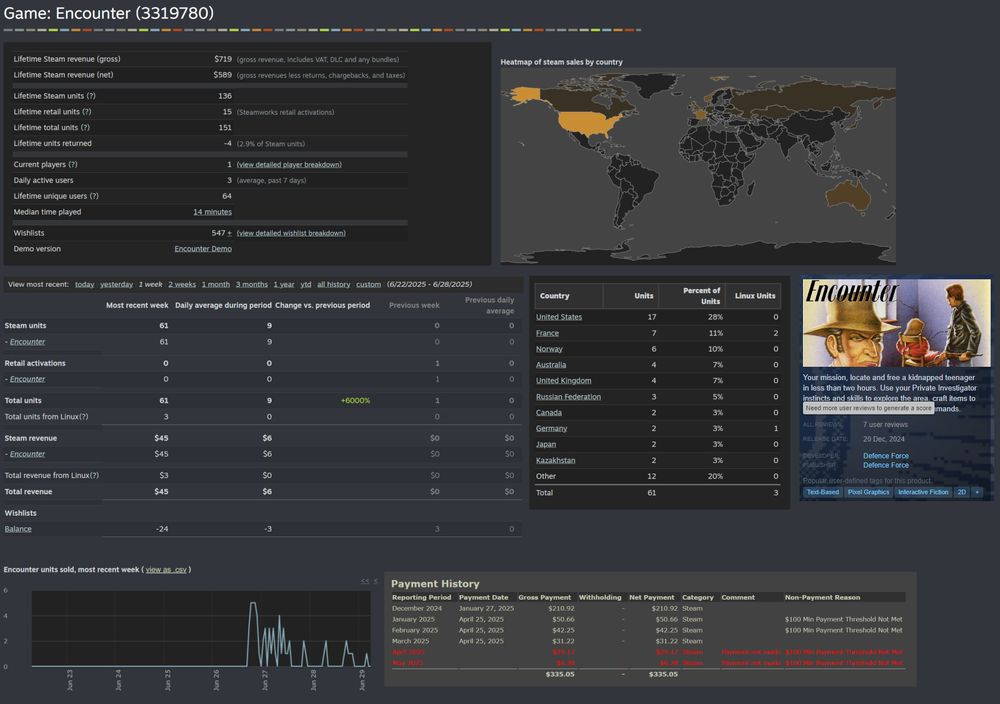Screen dimensions: 1000x704
Task: Click the 14 minutes median time link
Action: point(212,212)
